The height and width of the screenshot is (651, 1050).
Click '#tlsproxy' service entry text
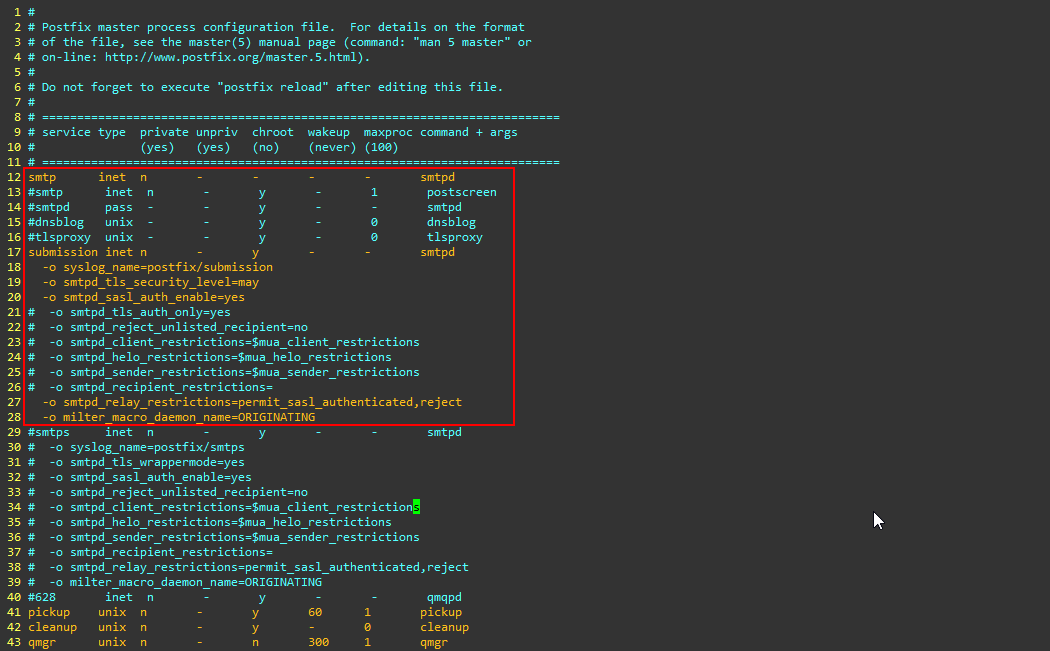60,237
